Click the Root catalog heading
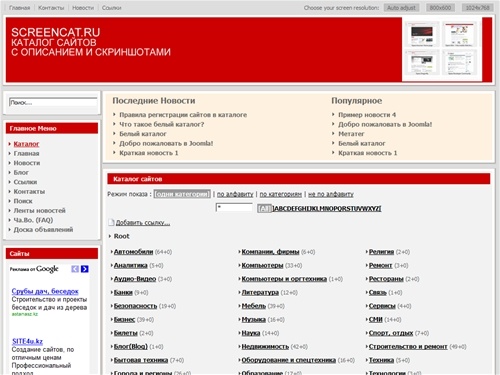 coord(121,236)
